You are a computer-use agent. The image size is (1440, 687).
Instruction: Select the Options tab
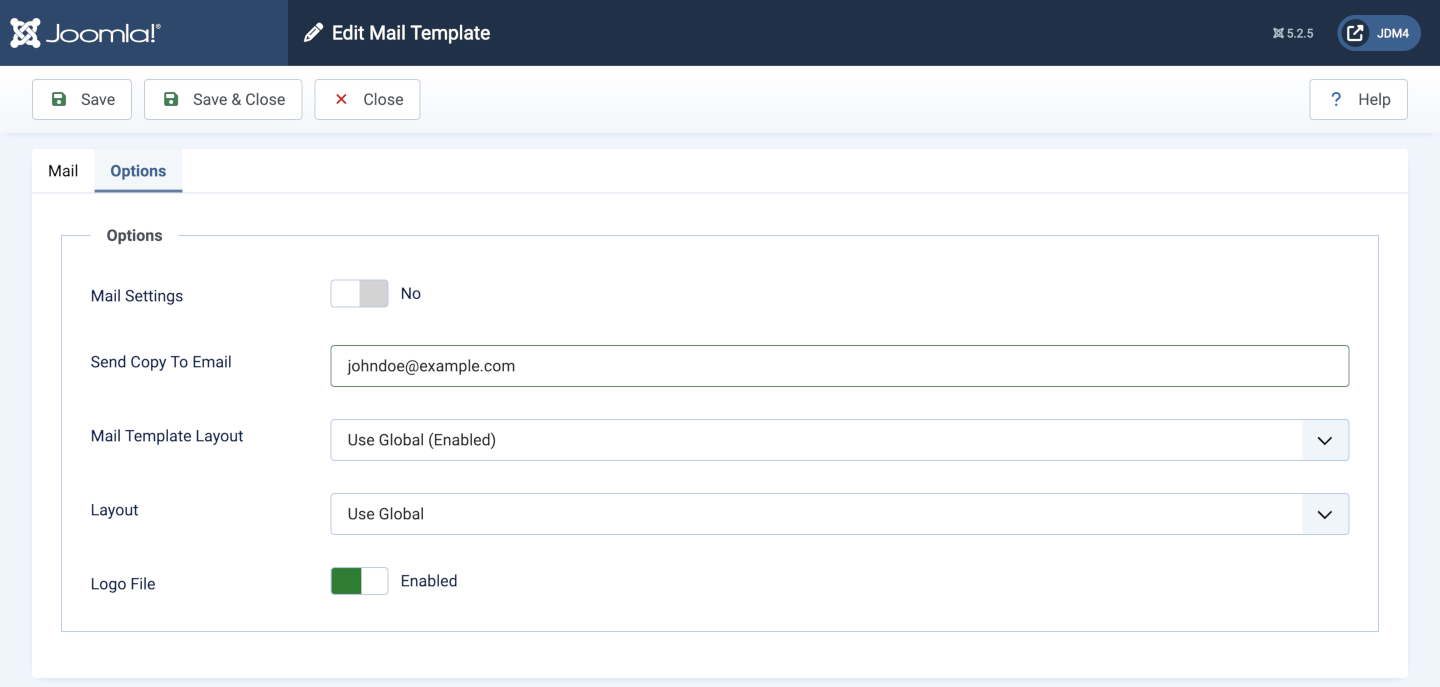point(138,171)
